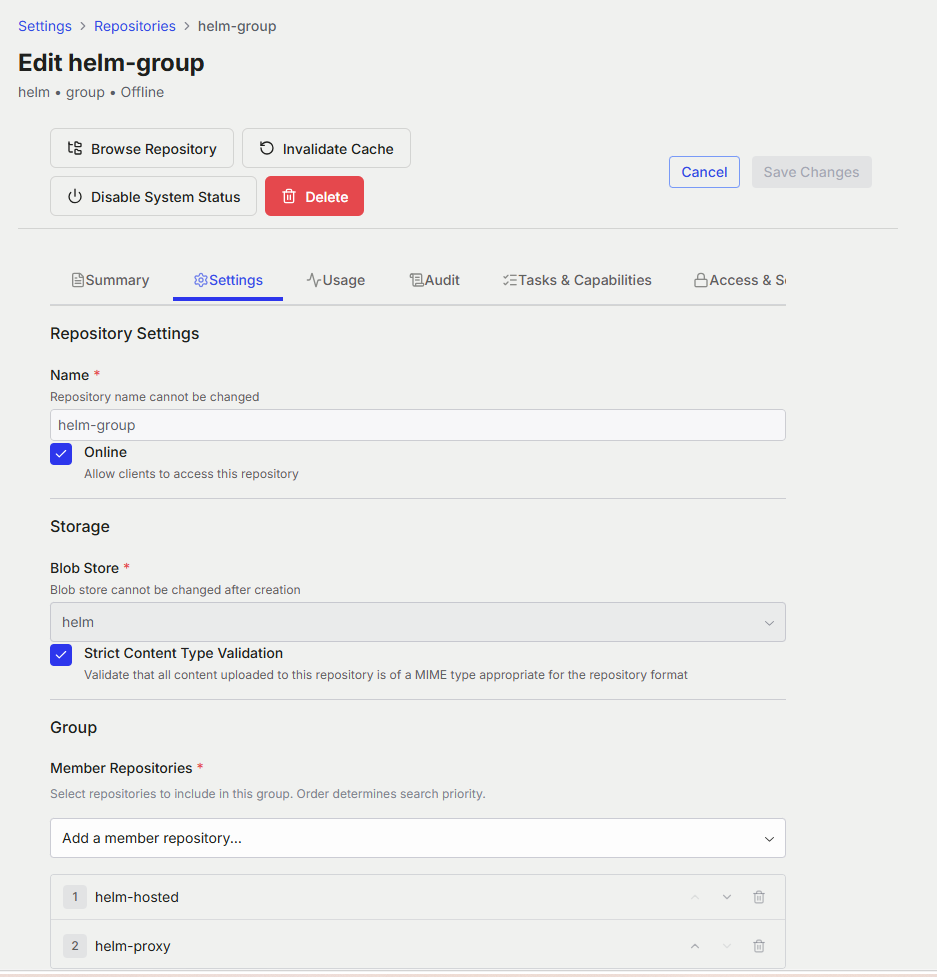Click the 'helm • group • Offline' status text

[x=91, y=92]
